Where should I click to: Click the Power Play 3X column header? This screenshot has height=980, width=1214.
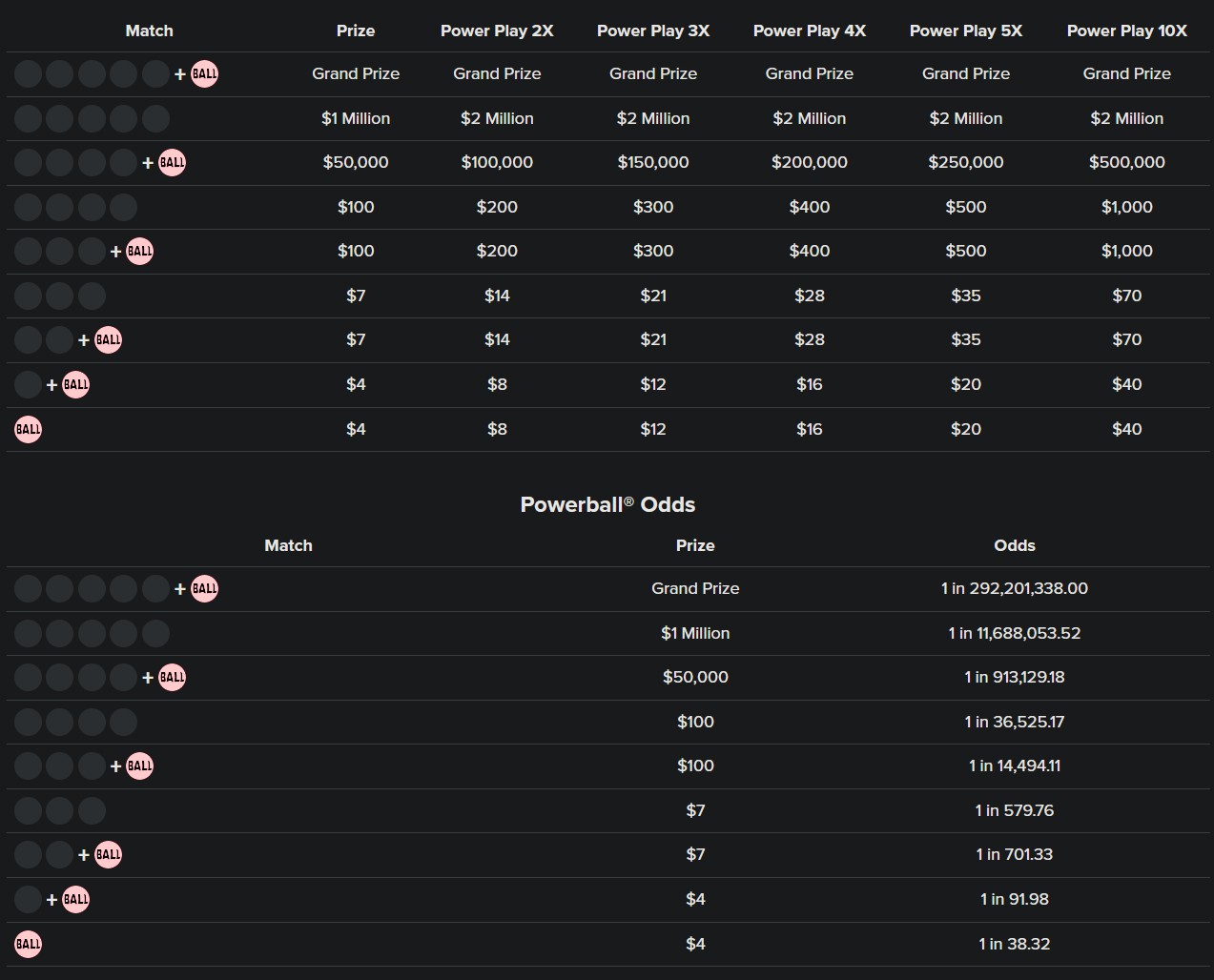(653, 31)
